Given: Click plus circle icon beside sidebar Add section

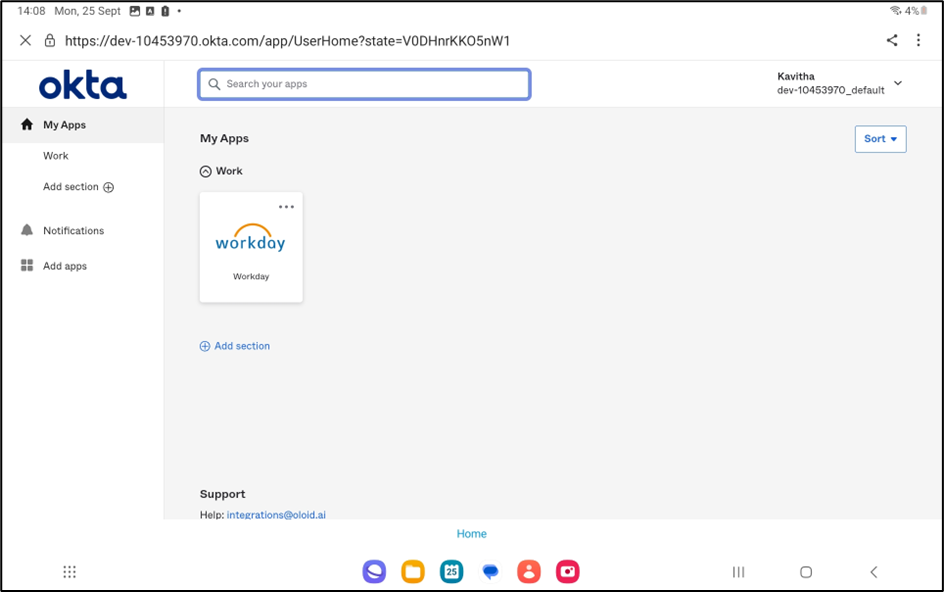Looking at the screenshot, I should 108,187.
